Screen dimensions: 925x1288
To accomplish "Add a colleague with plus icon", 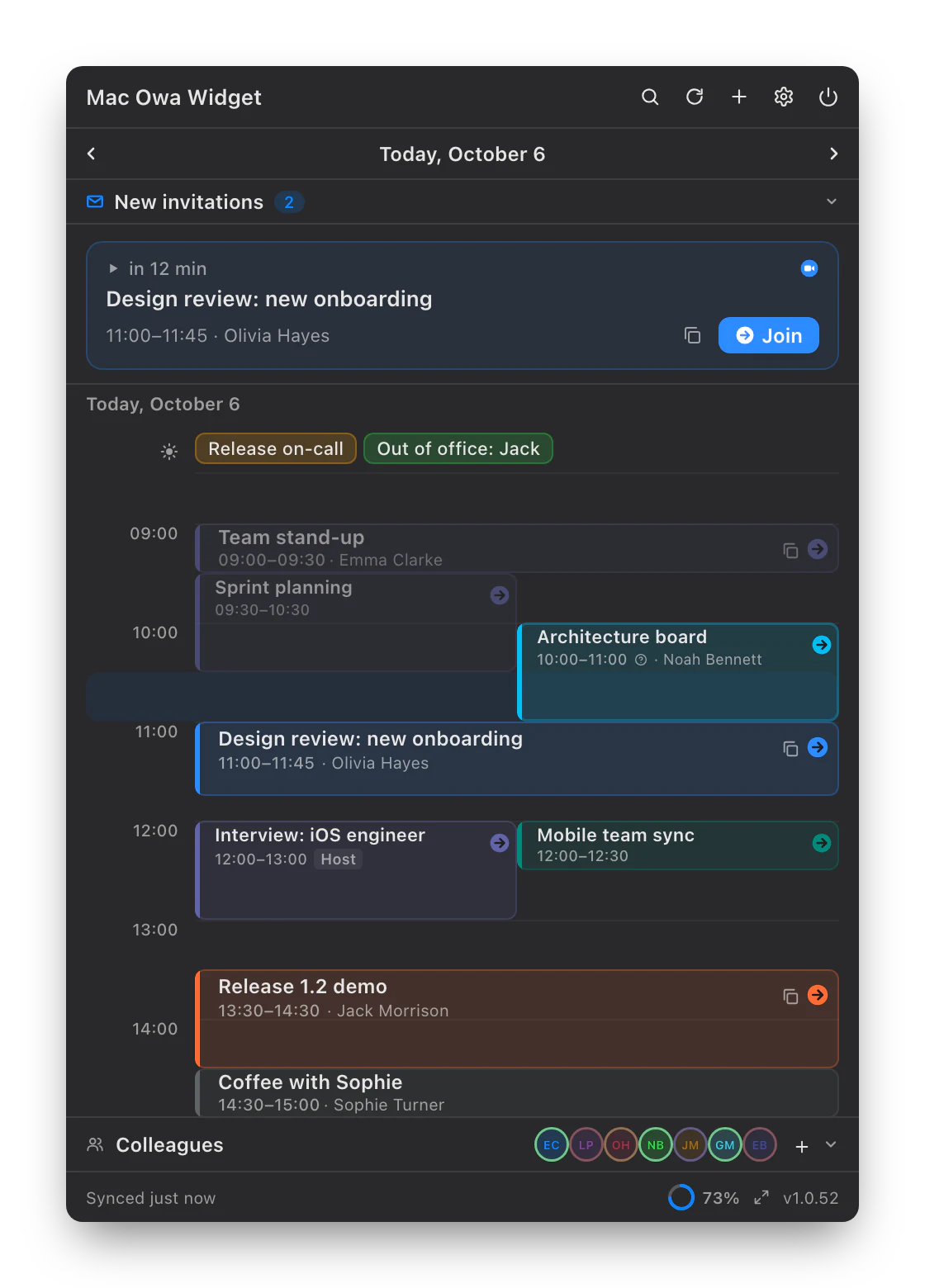I will pos(801,1146).
